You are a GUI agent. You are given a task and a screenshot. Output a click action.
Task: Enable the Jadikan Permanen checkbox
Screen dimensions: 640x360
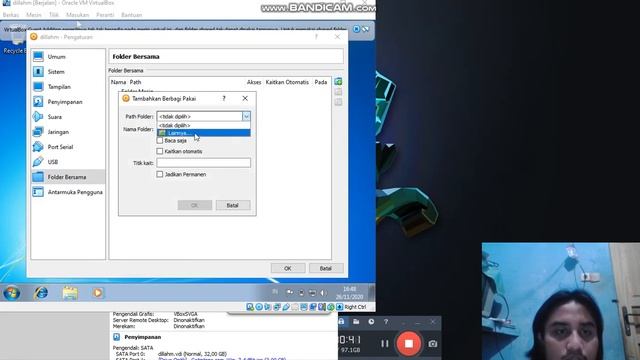160,174
